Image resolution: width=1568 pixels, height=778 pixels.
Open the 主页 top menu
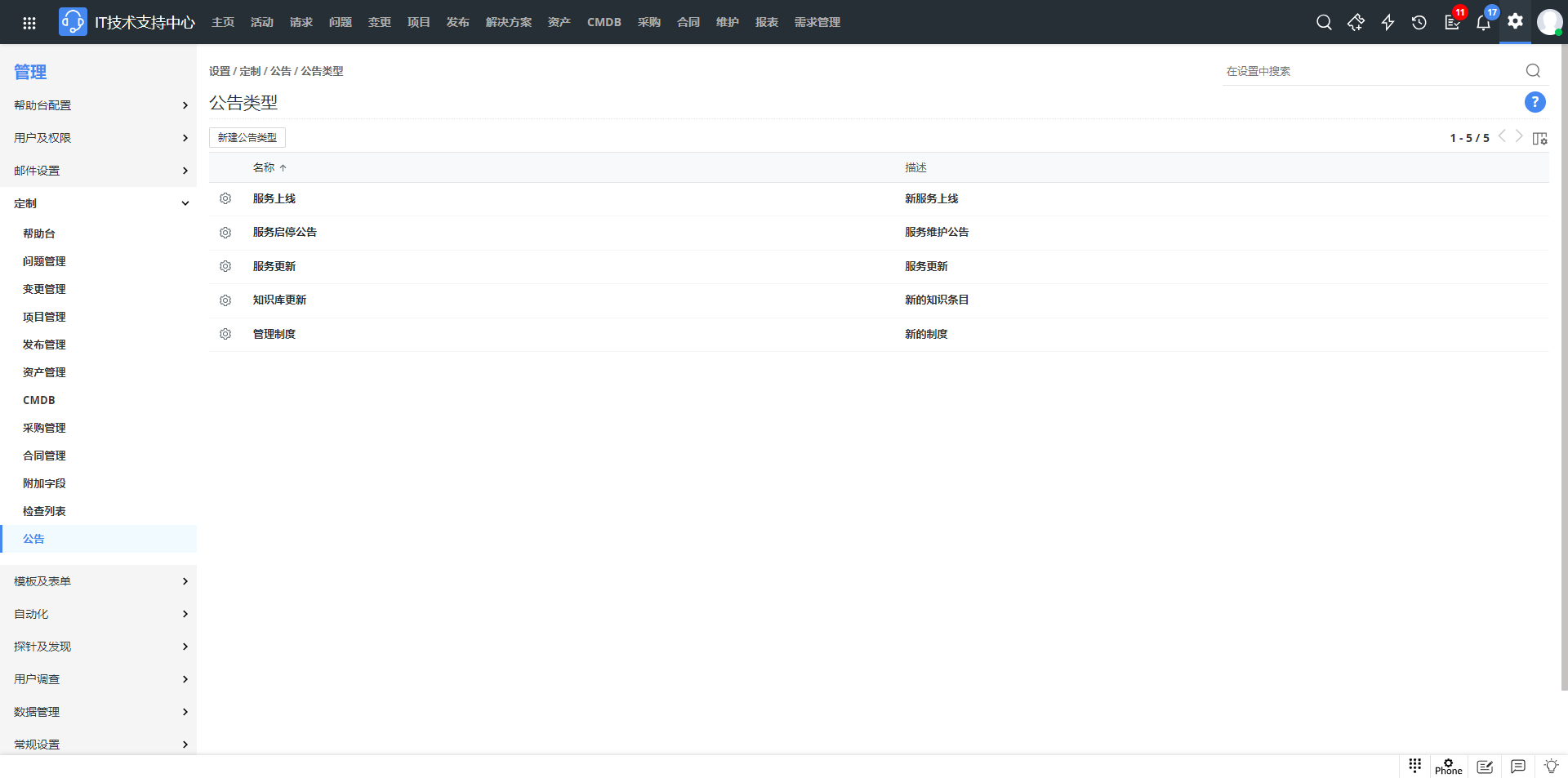(x=223, y=22)
